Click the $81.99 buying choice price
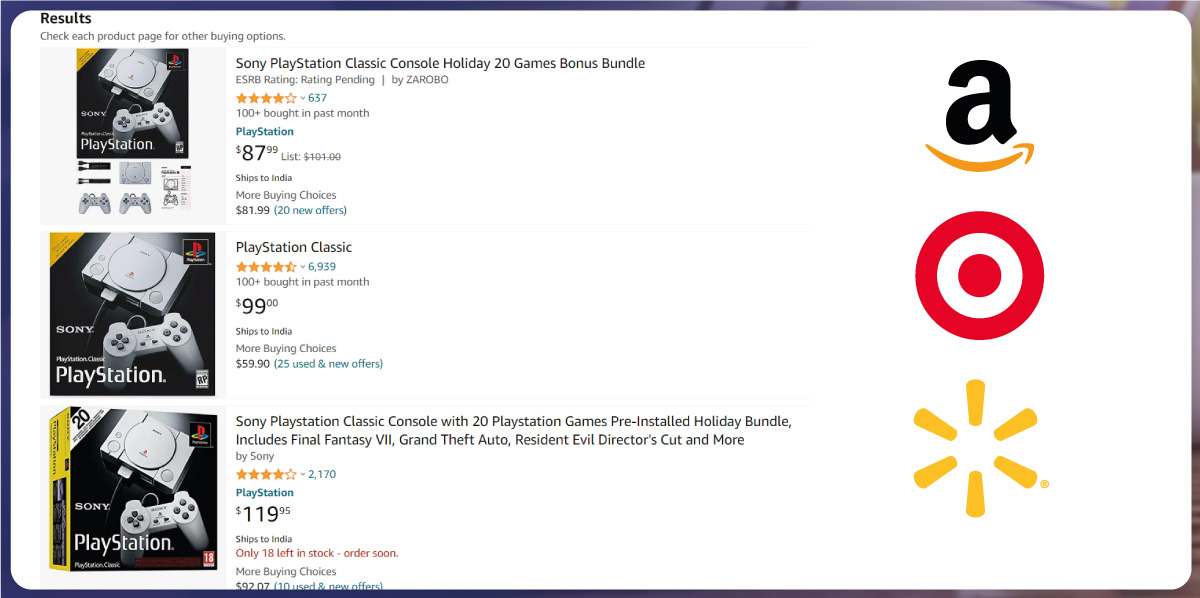Image resolution: width=1200 pixels, height=598 pixels. pyautogui.click(x=253, y=210)
